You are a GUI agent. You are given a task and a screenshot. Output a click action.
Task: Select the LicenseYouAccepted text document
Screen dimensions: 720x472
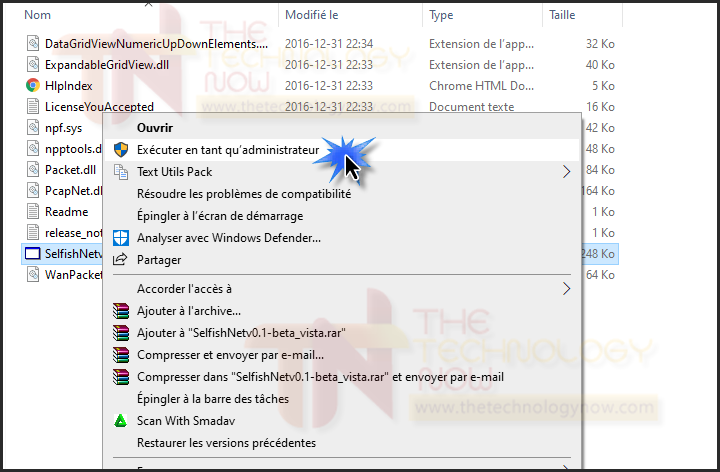(x=99, y=107)
